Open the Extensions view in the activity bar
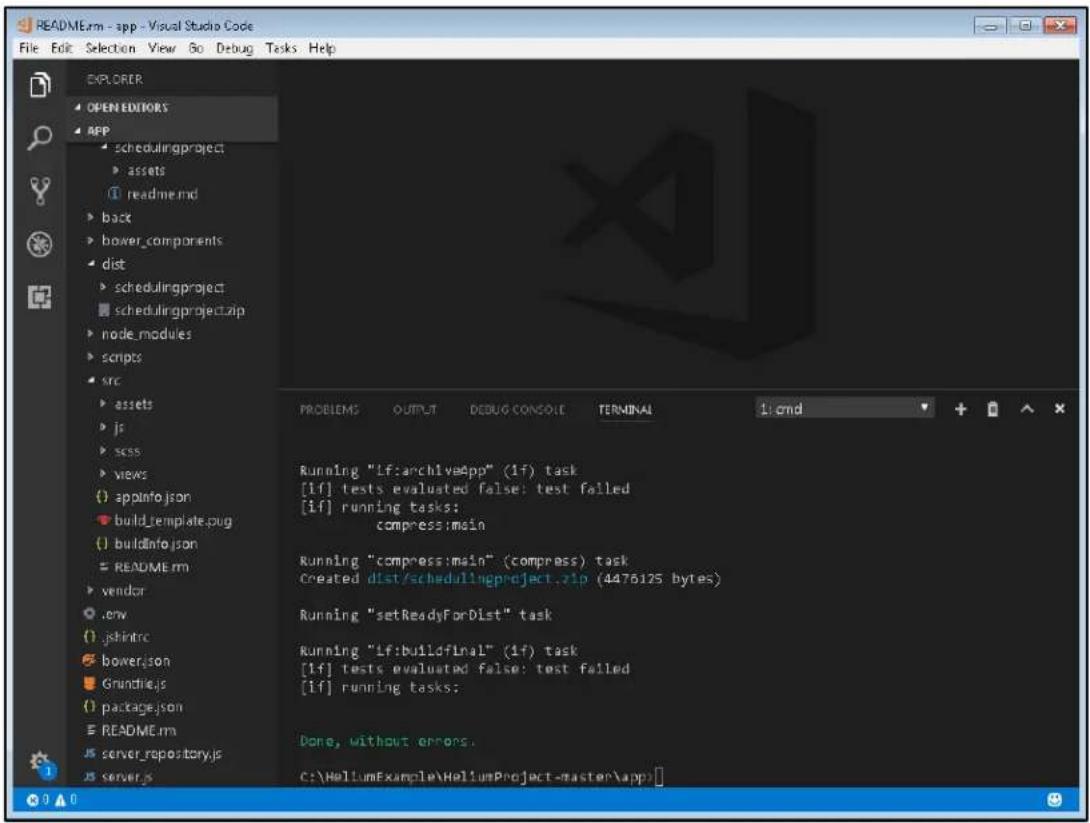The image size is (1090, 823). click(x=40, y=298)
